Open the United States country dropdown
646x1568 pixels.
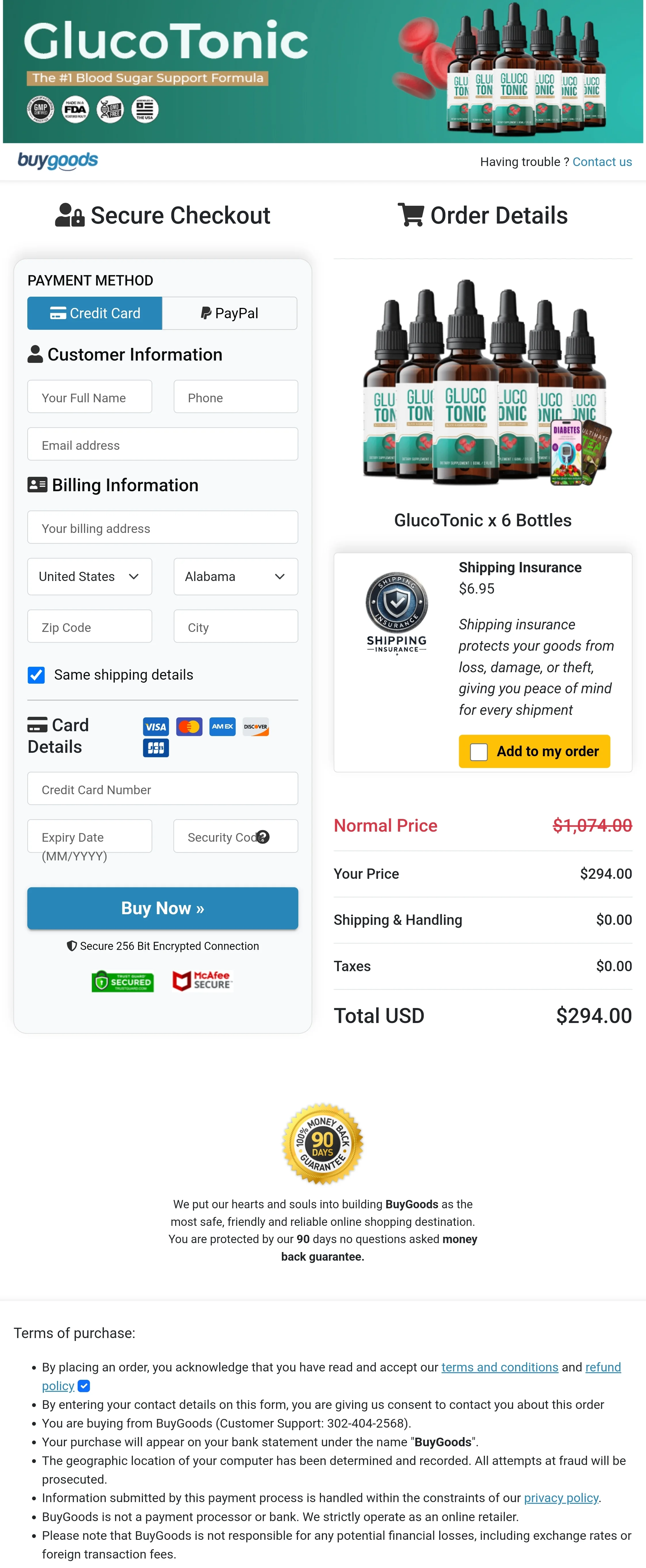89,576
